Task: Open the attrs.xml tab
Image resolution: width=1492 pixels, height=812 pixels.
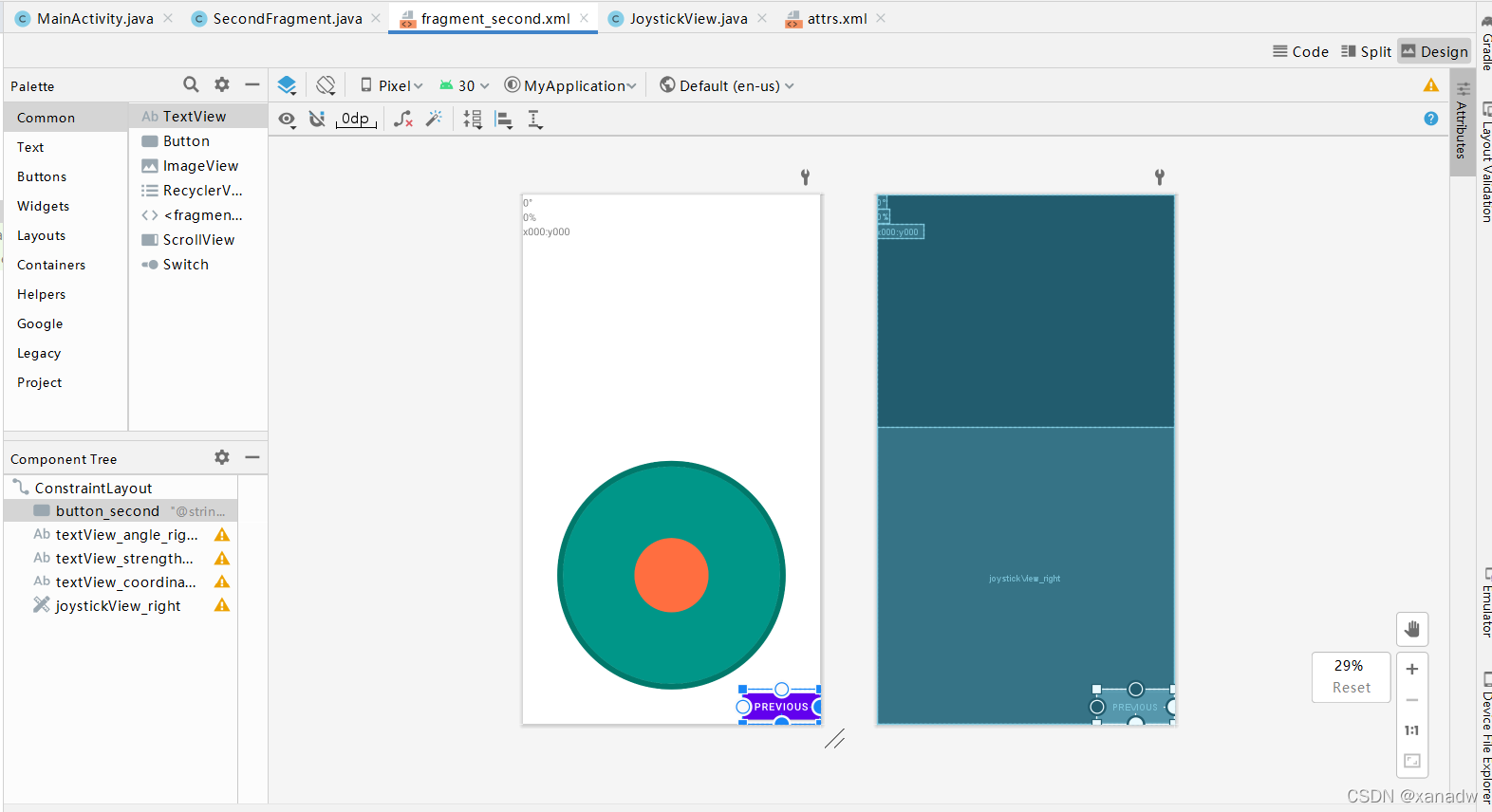Action: [836, 18]
